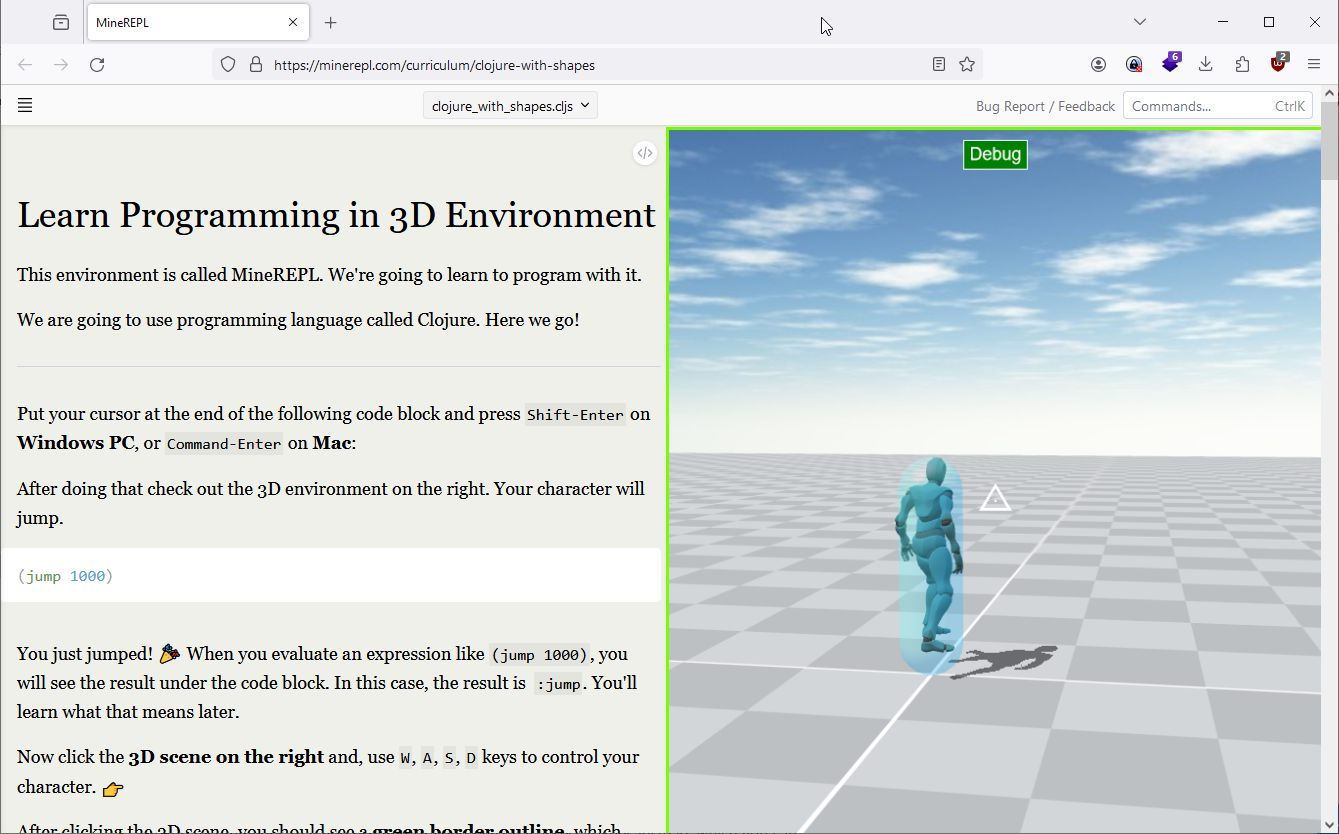Expand the List all tabs chevron
The image size is (1339, 834).
click(x=1140, y=21)
